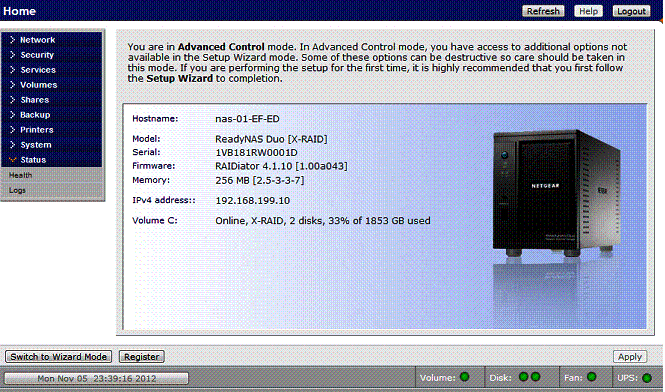Open the Printers section
Image resolution: width=665 pixels, height=392 pixels.
pyautogui.click(x=37, y=130)
